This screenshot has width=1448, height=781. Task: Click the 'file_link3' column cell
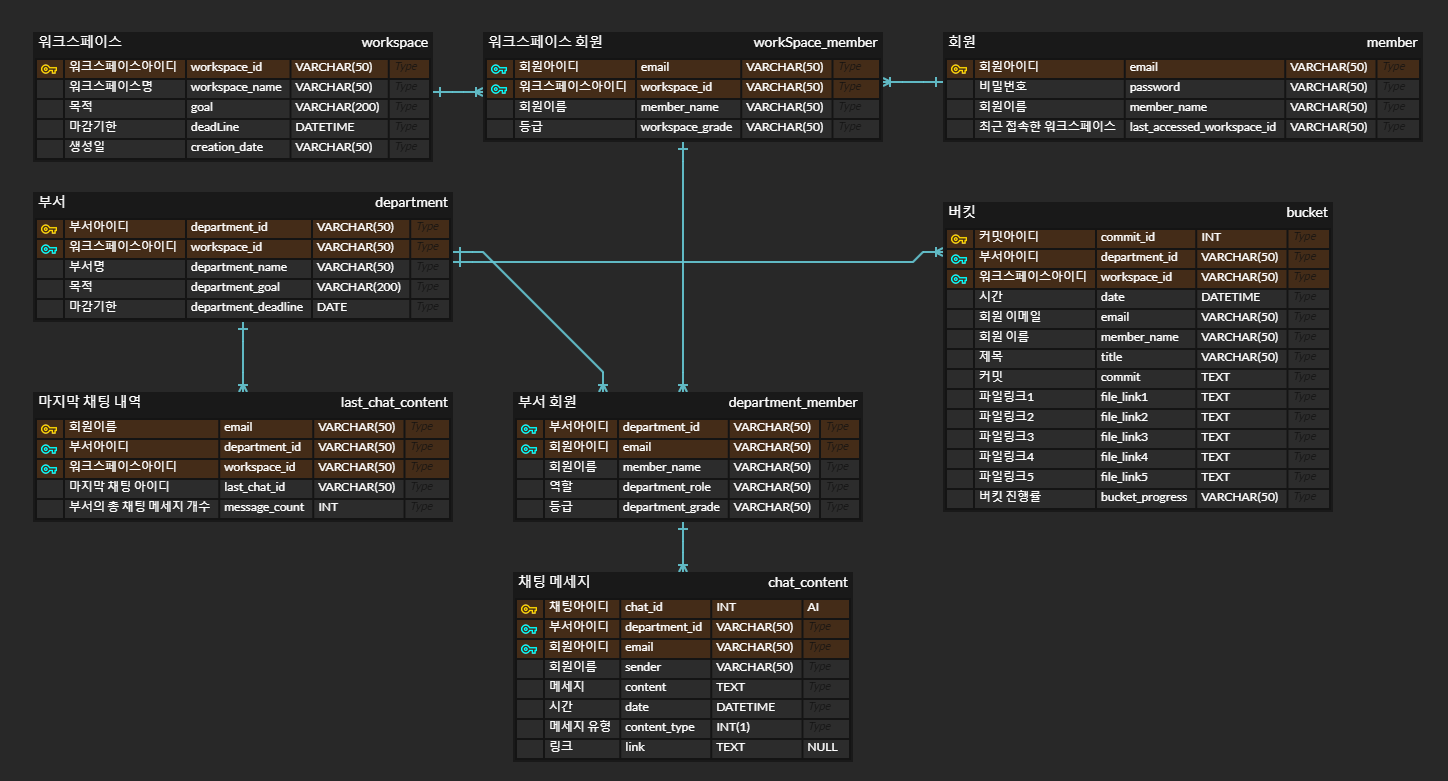tap(1147, 438)
